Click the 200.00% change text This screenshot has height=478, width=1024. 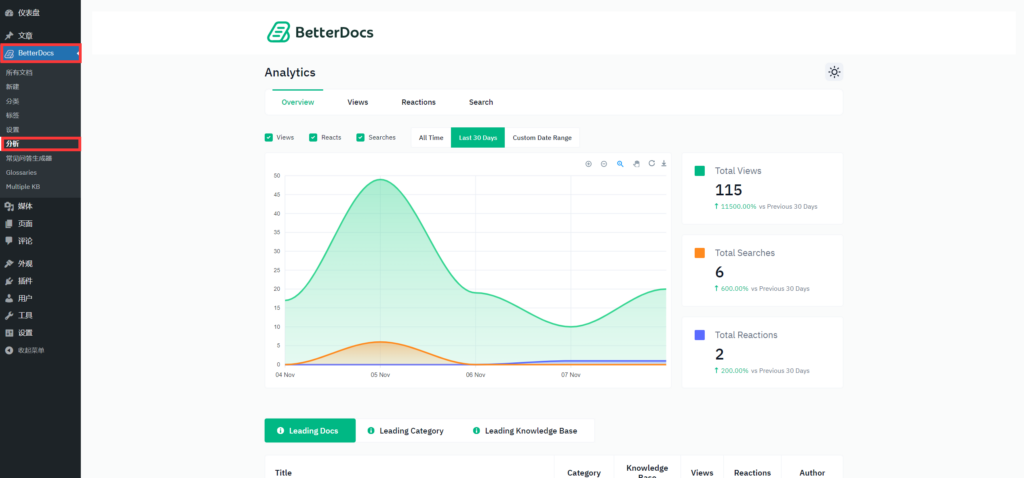tap(734, 371)
